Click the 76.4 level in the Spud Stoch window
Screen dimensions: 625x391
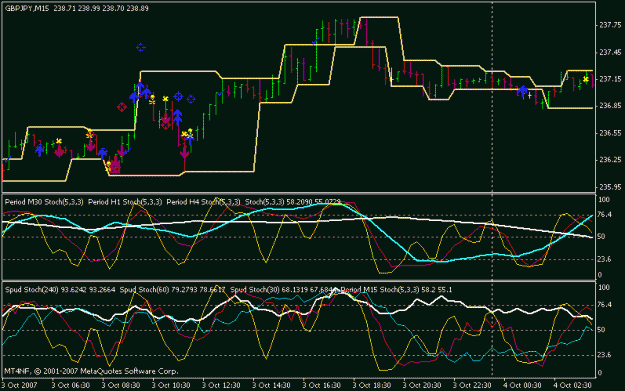(x=605, y=305)
